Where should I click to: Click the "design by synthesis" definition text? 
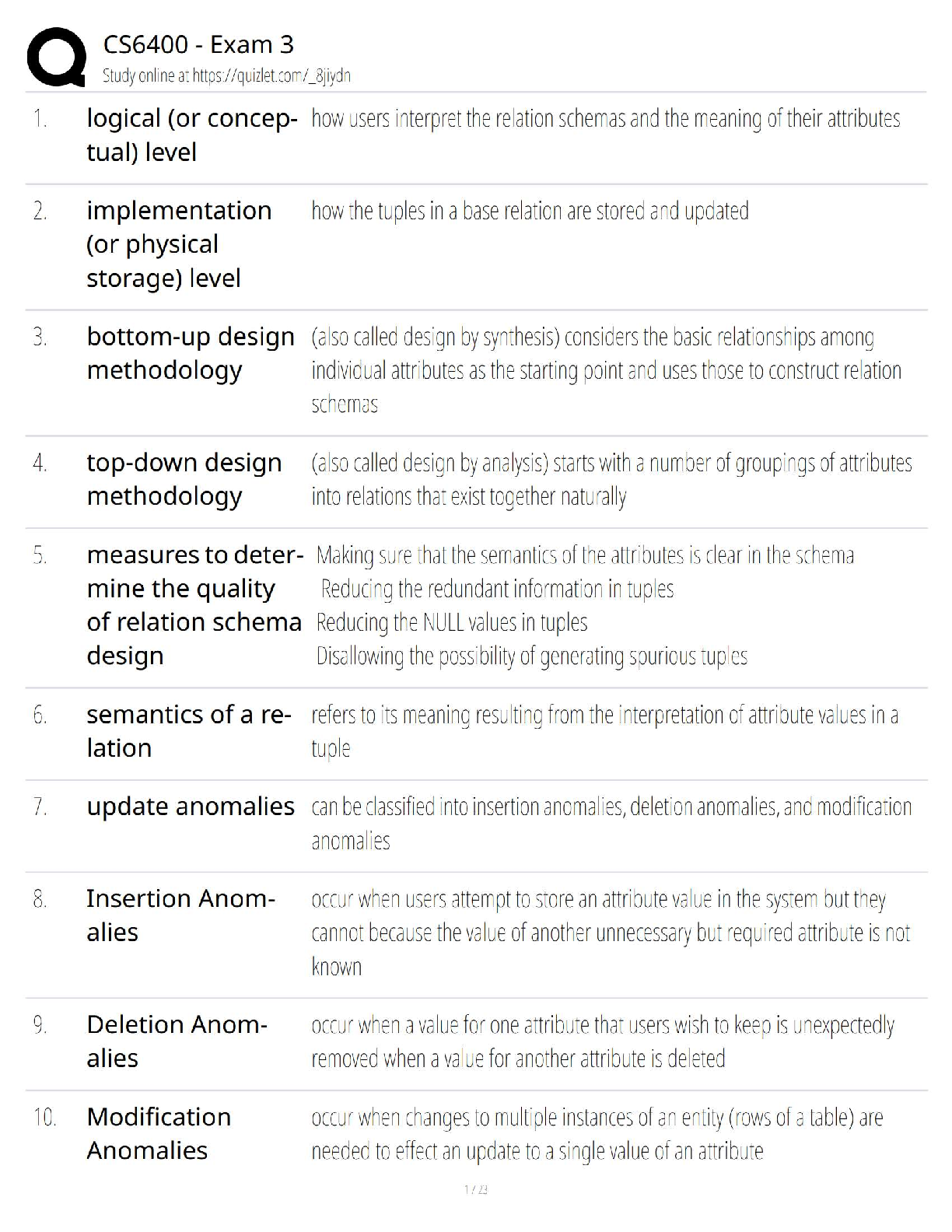click(606, 370)
